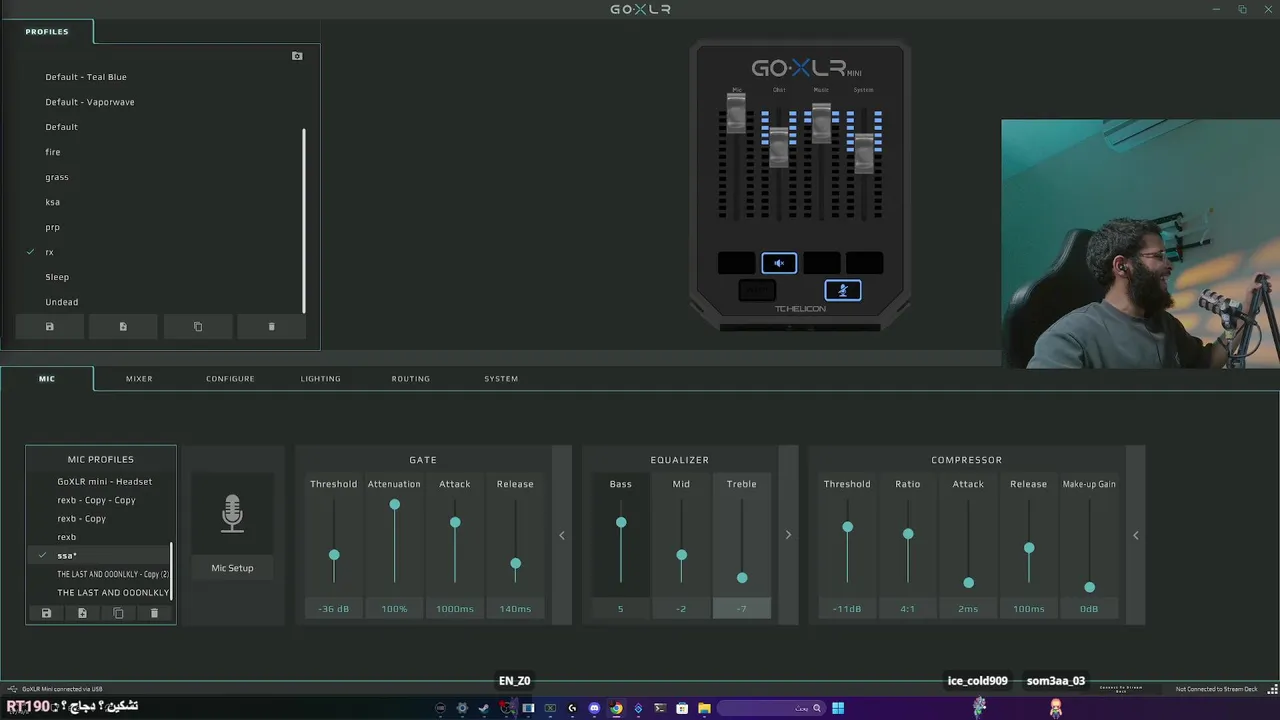This screenshot has height=720, width=1280.
Task: Click the Gate Attenuation slider handle
Action: point(395,505)
